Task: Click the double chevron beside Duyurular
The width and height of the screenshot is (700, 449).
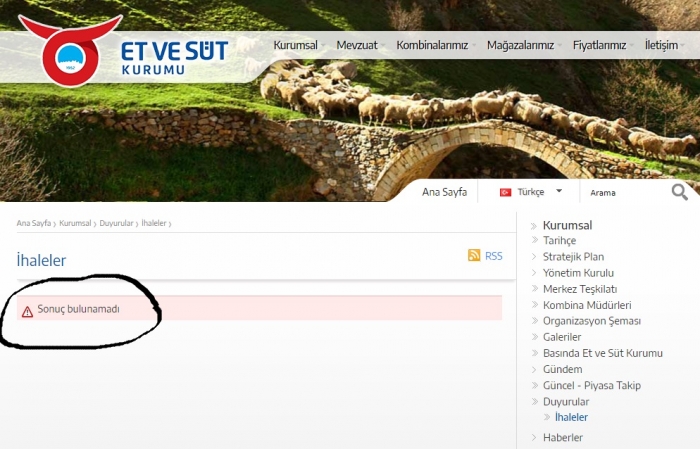Action: click(534, 401)
